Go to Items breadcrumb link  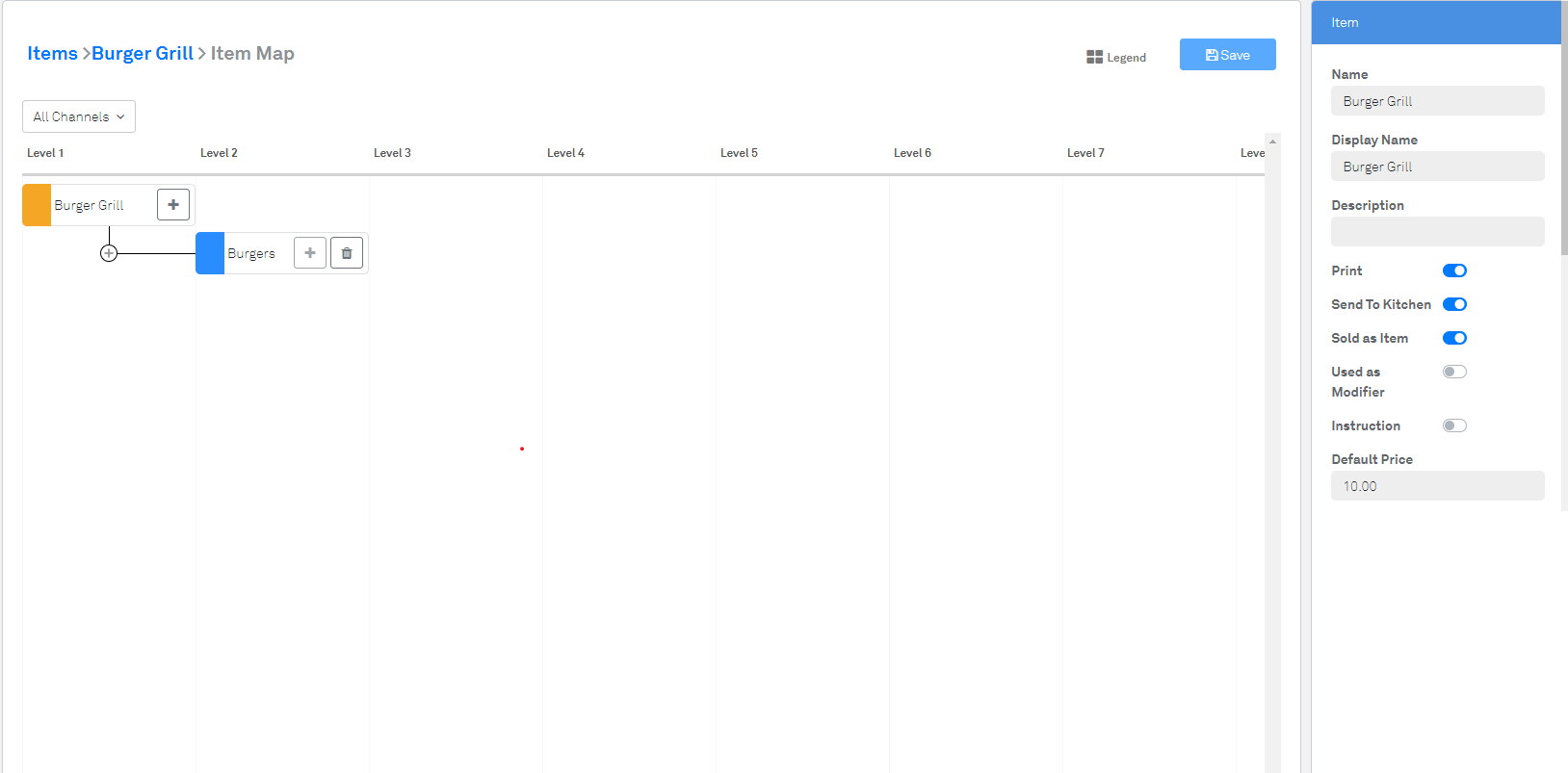pos(52,53)
